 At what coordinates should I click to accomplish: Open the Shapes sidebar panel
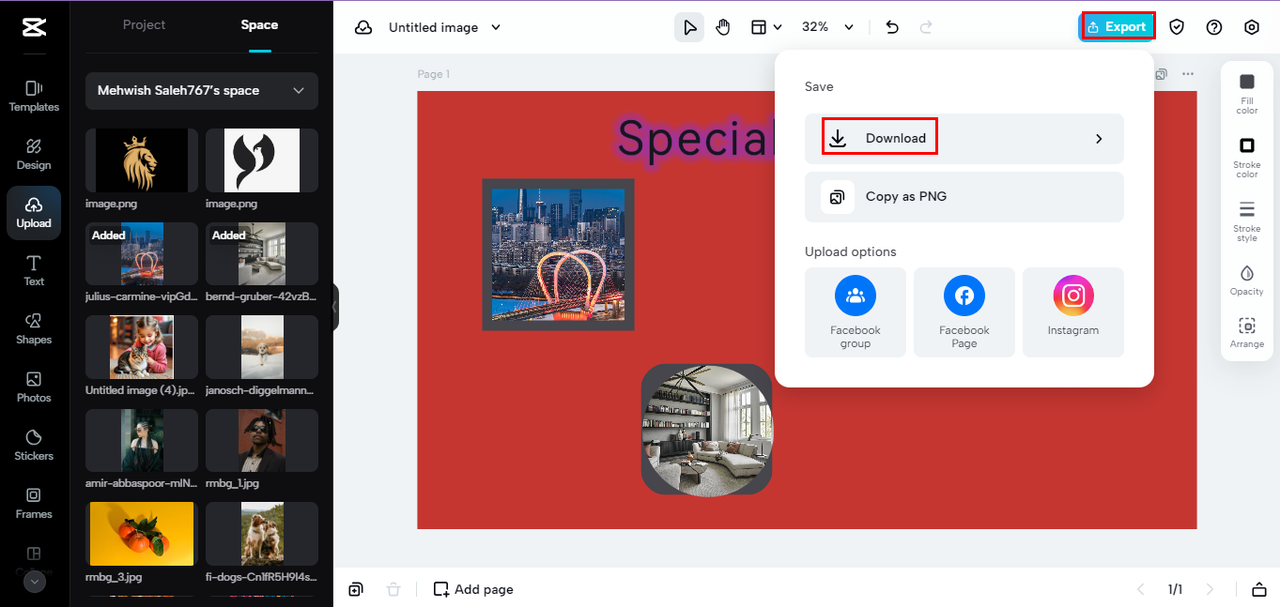[34, 328]
